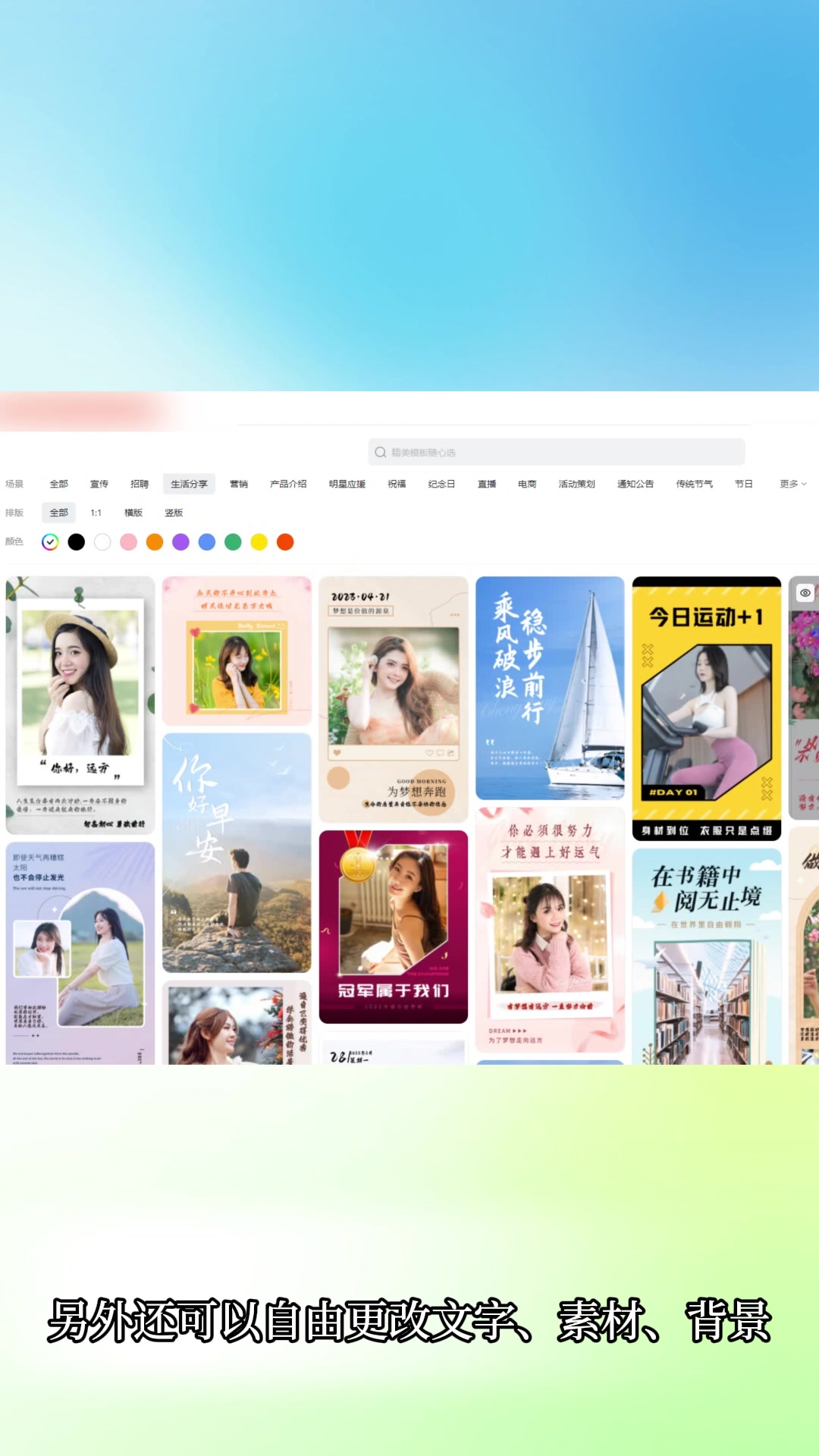Open the 在书籍中阅无止境 library template

click(707, 956)
